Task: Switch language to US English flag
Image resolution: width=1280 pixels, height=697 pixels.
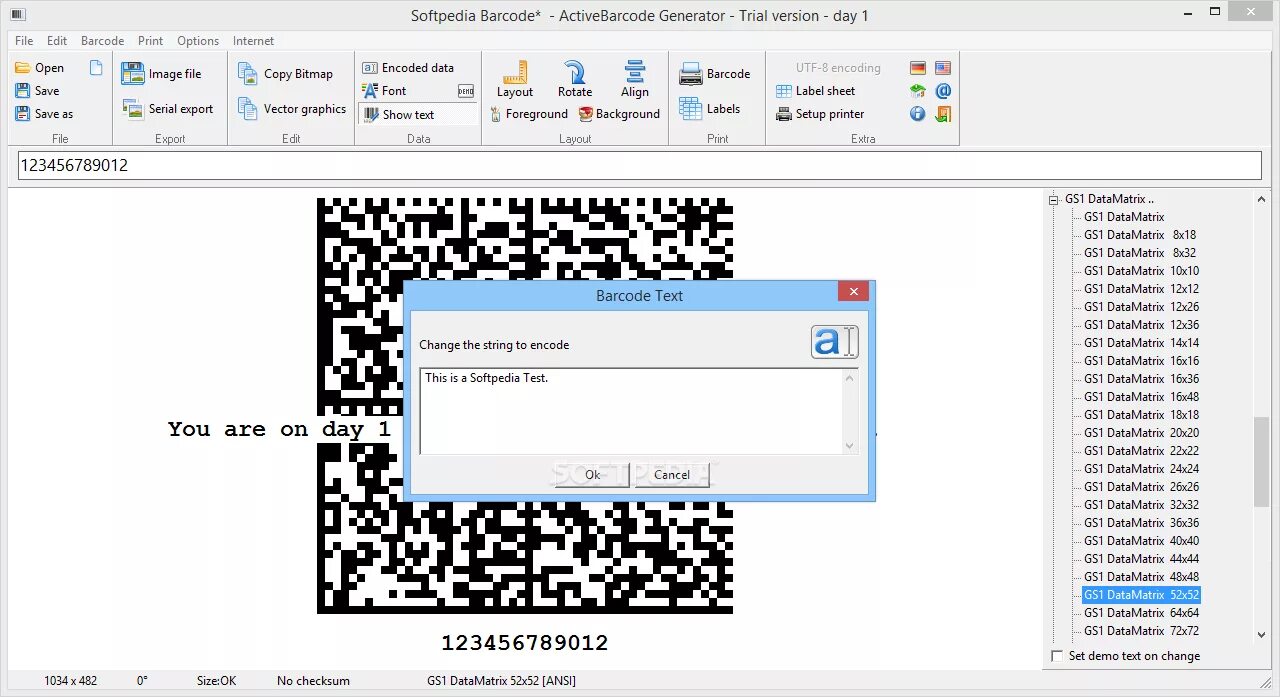Action: tap(943, 68)
